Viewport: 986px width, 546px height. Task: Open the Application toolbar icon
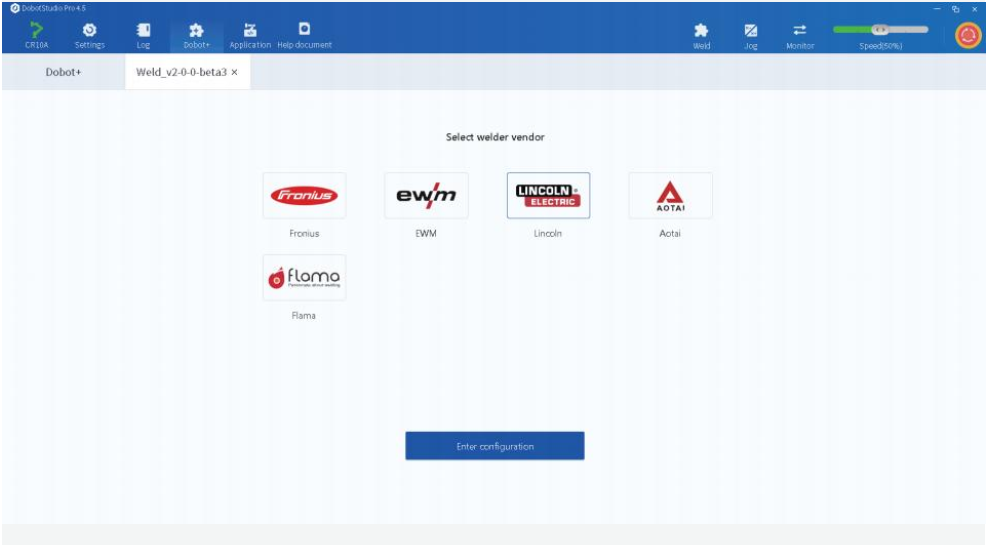(250, 35)
